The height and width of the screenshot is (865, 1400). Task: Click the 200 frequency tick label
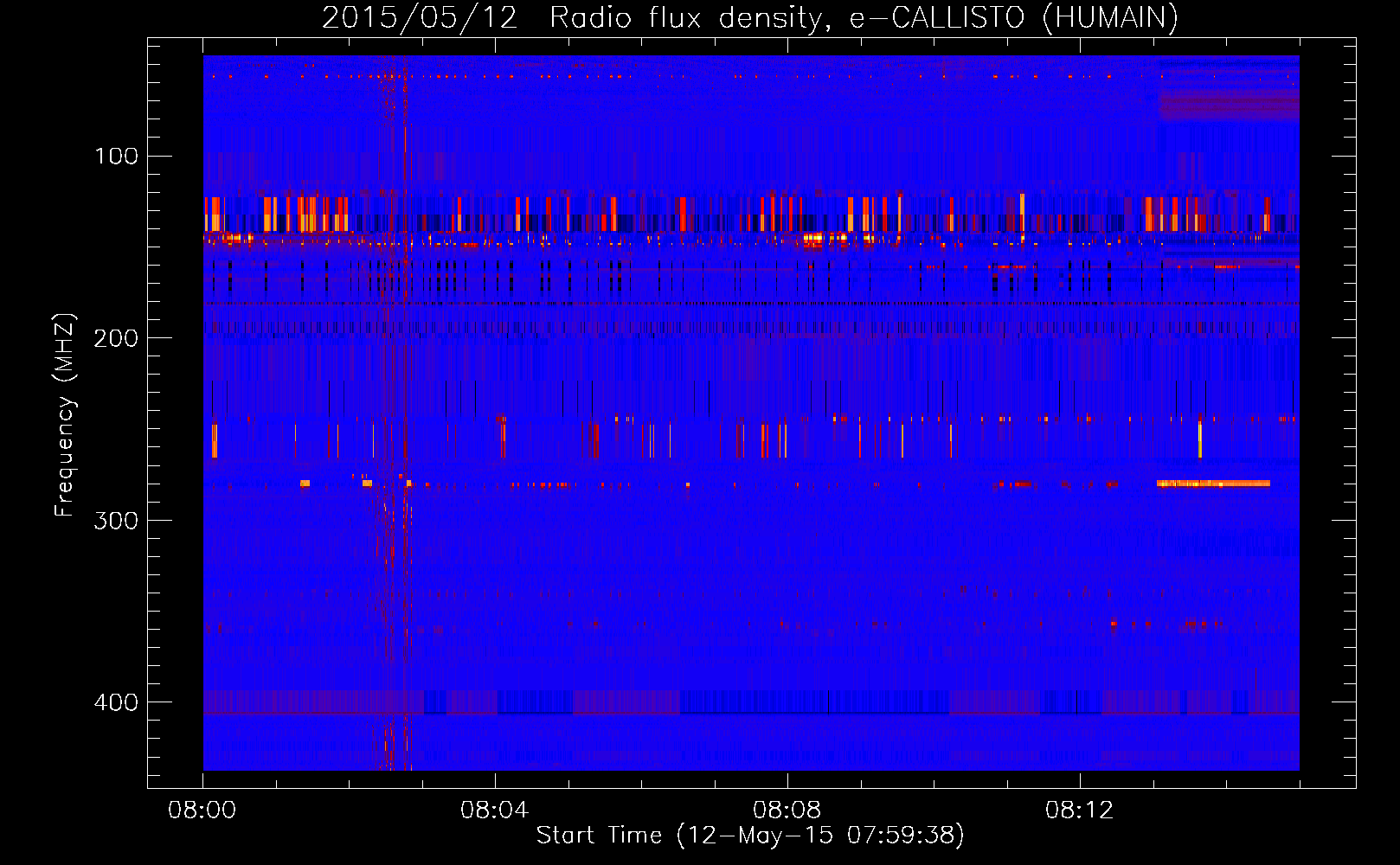click(116, 338)
